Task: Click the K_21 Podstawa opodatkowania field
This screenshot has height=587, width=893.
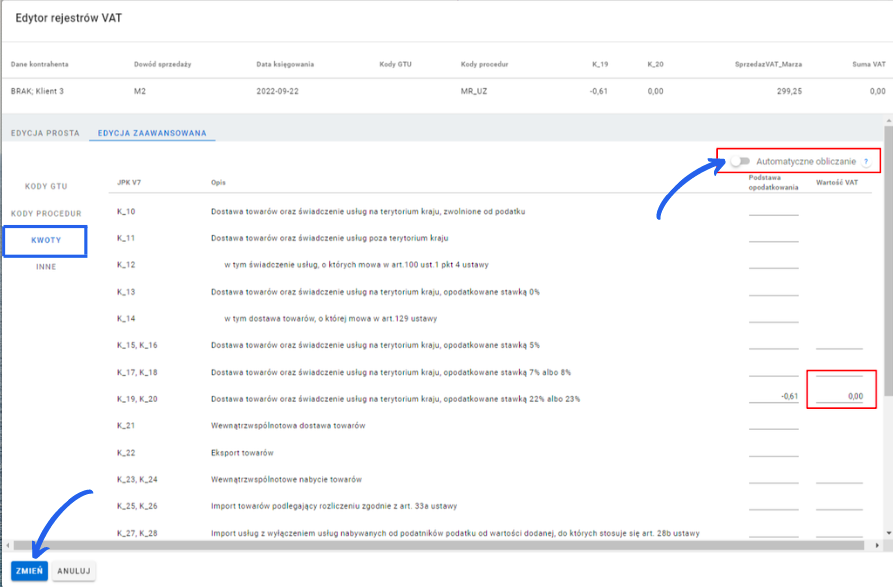Action: [x=773, y=424]
